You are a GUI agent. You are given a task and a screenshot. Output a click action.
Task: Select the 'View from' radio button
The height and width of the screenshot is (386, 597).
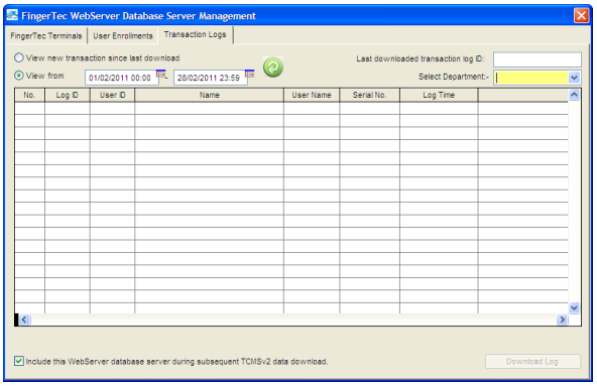19,75
